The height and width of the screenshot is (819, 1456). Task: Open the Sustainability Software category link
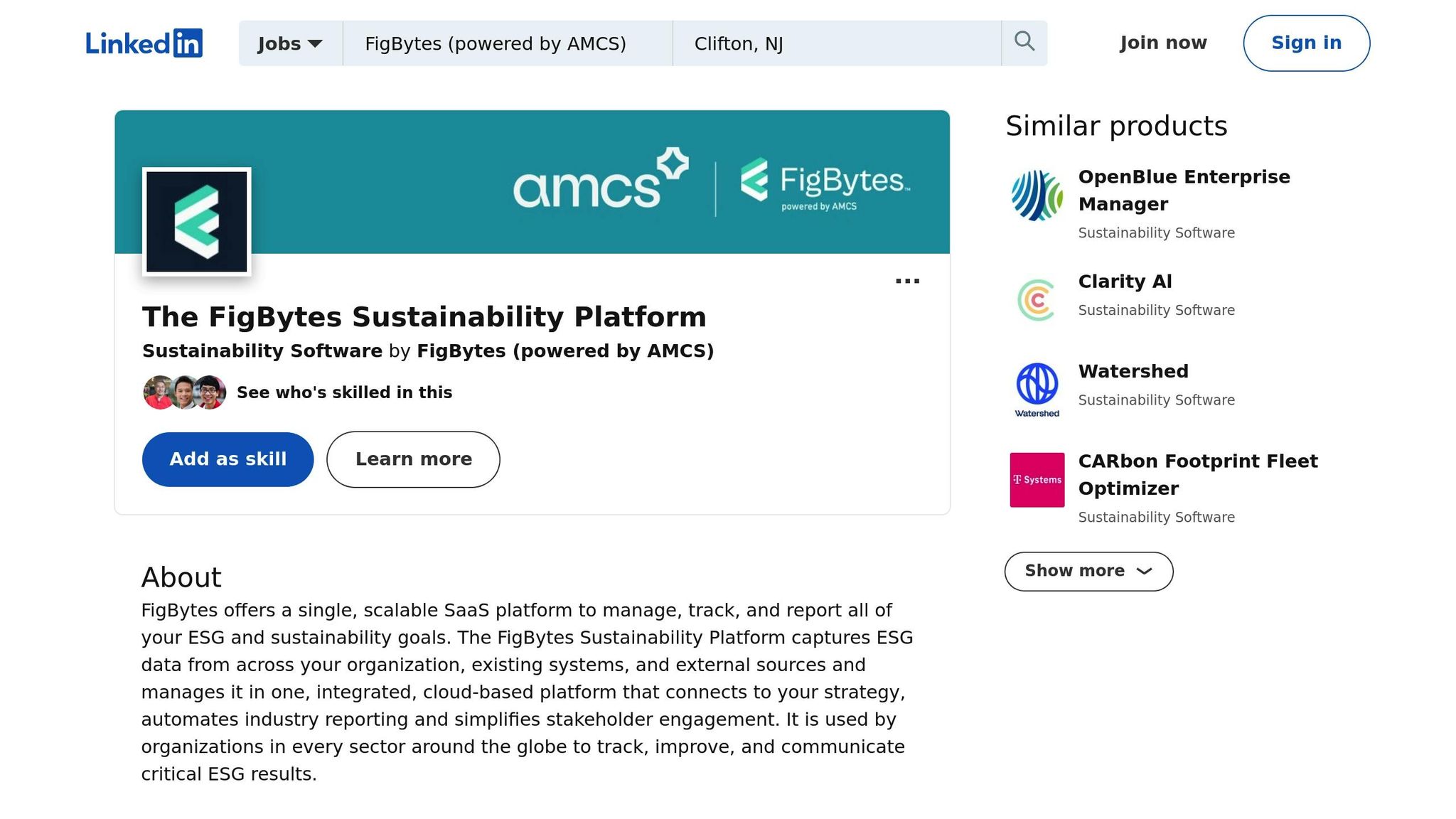point(262,351)
